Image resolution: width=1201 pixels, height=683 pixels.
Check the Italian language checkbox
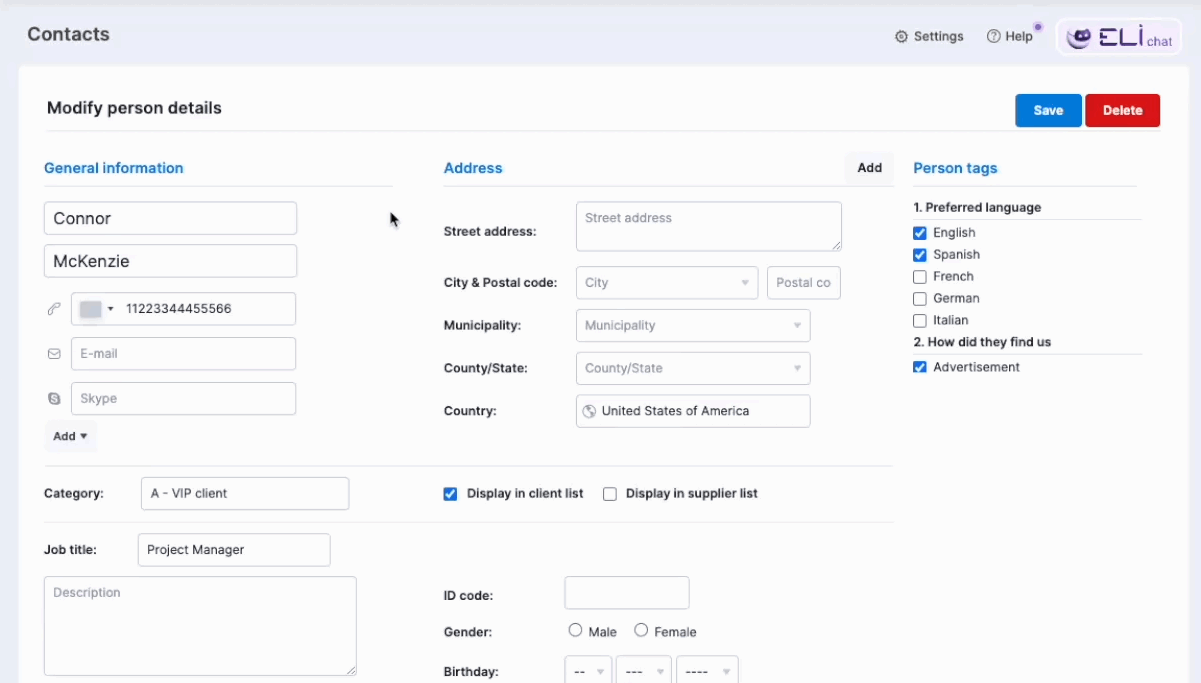point(920,321)
